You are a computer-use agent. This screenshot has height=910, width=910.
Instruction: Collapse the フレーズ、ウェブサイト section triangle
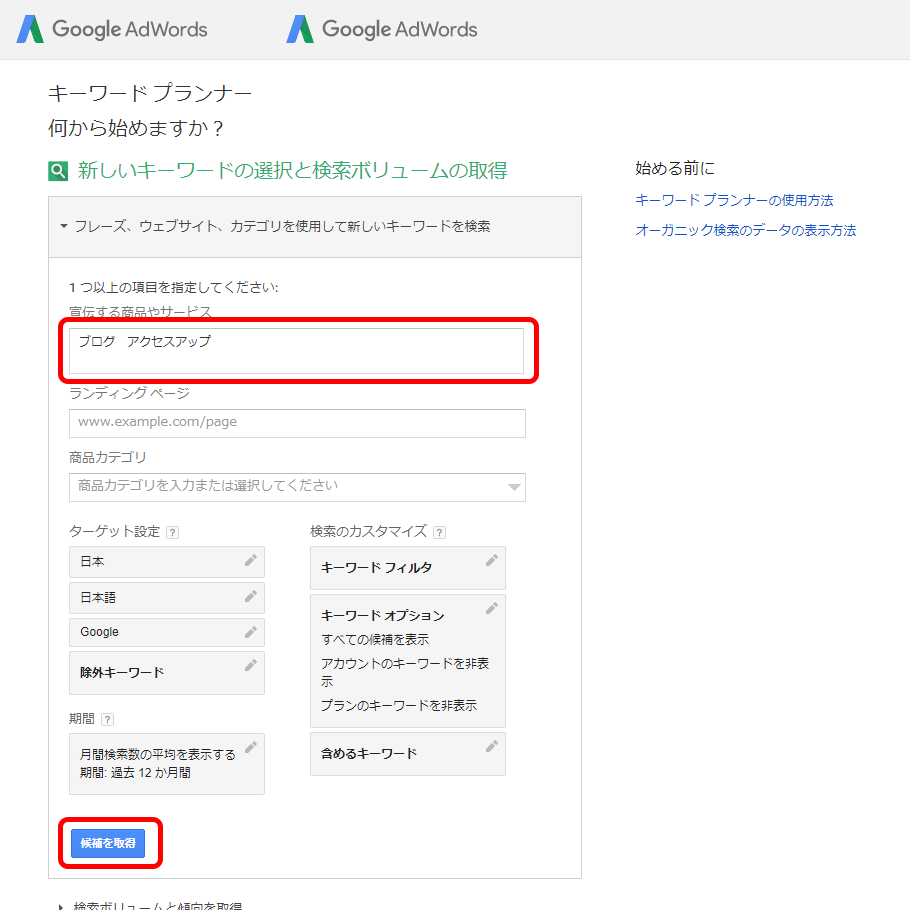tap(64, 226)
